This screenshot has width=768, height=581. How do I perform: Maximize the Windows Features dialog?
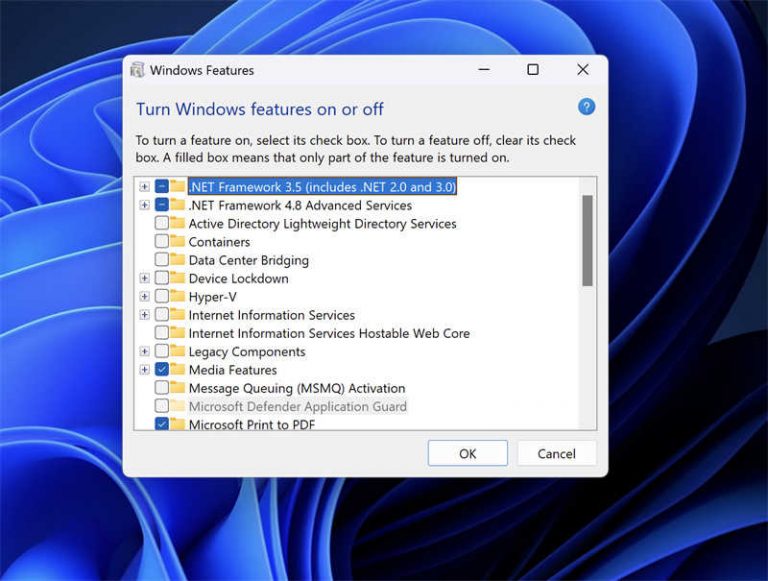click(533, 70)
